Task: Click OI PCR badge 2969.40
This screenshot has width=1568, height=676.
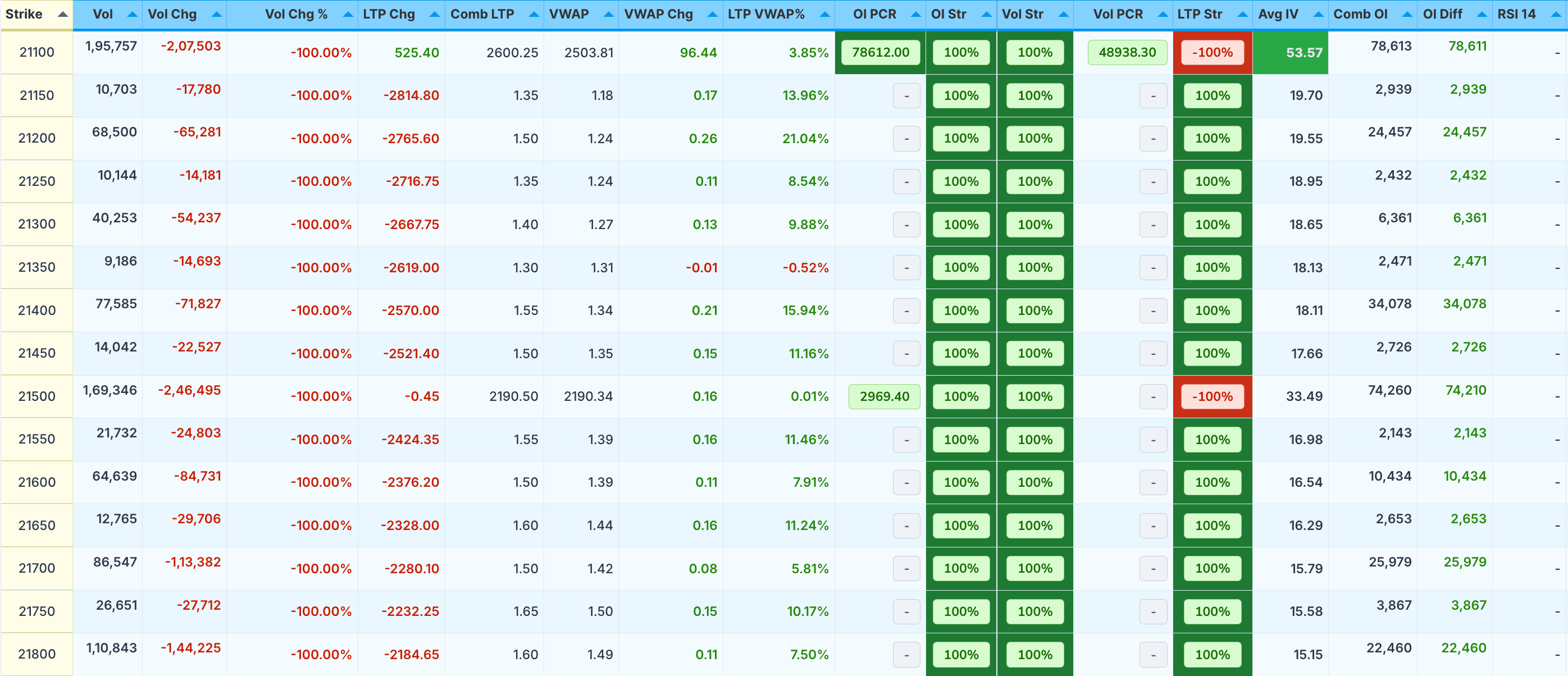Action: click(x=884, y=397)
